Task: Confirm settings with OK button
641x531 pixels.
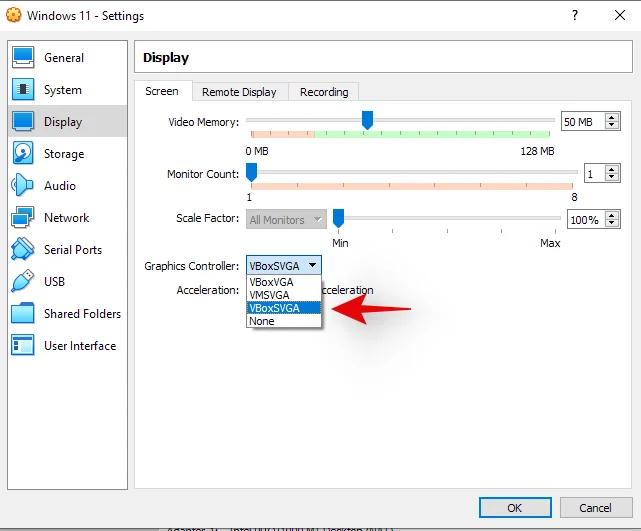Action: (x=515, y=507)
